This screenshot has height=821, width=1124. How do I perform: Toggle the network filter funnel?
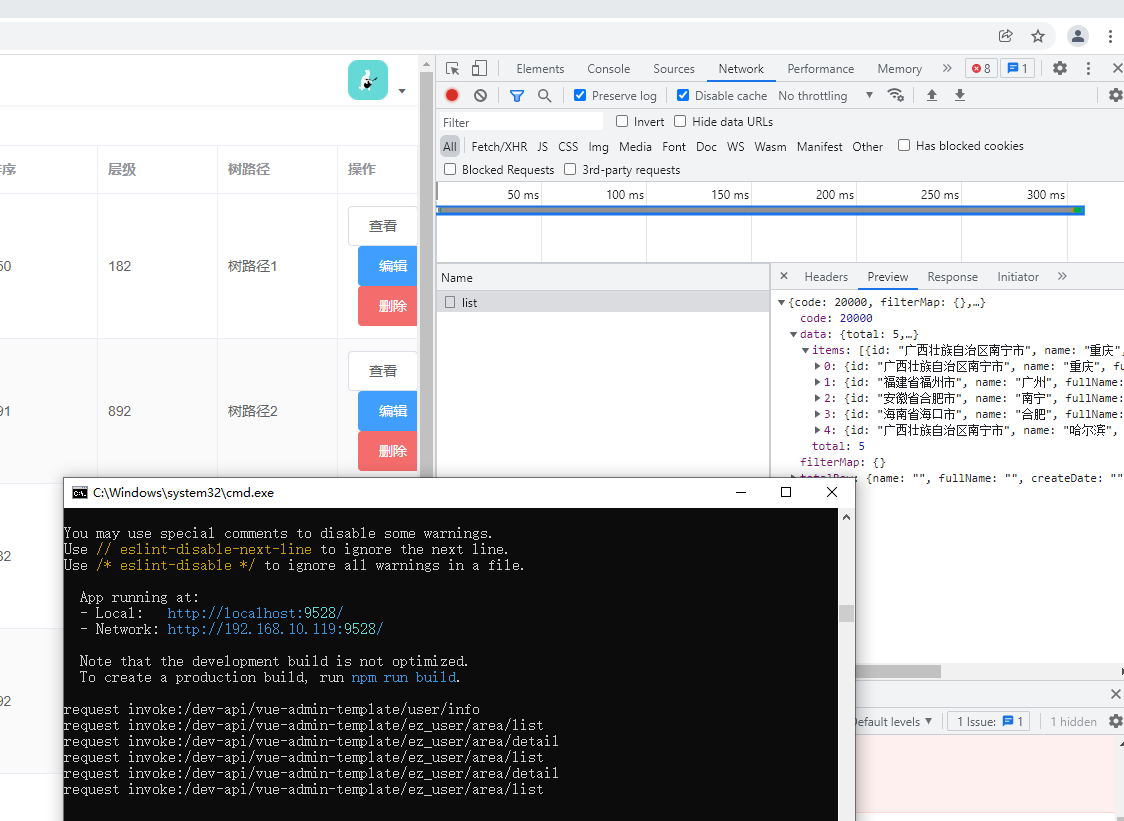tap(516, 95)
